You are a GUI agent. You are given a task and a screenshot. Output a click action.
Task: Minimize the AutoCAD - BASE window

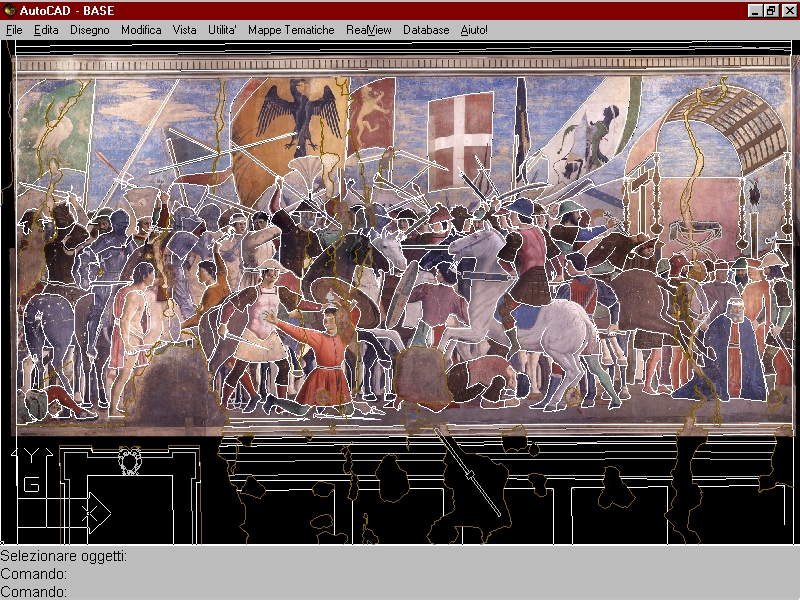coord(755,11)
